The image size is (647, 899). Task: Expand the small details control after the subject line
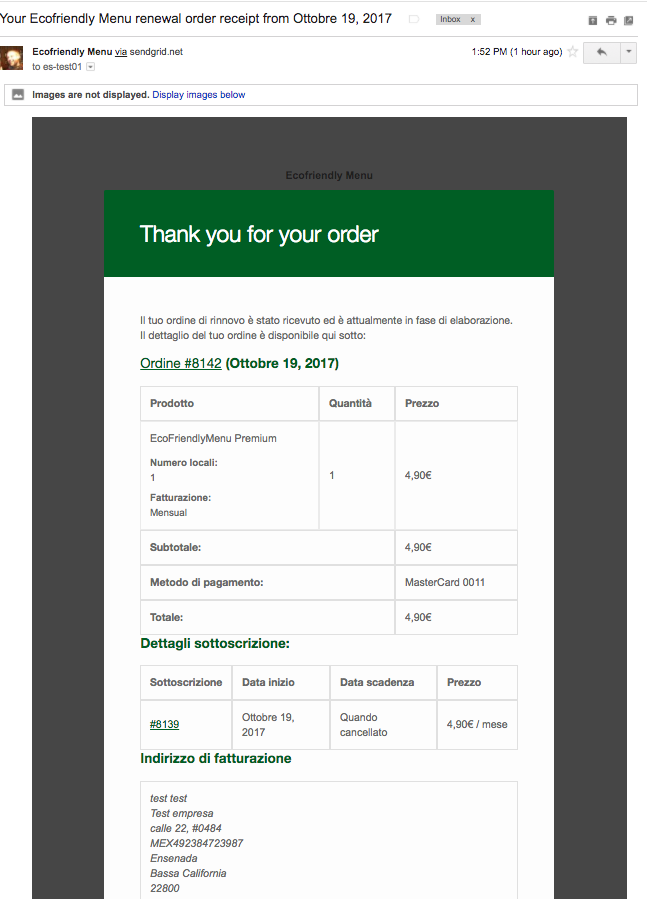tap(413, 18)
